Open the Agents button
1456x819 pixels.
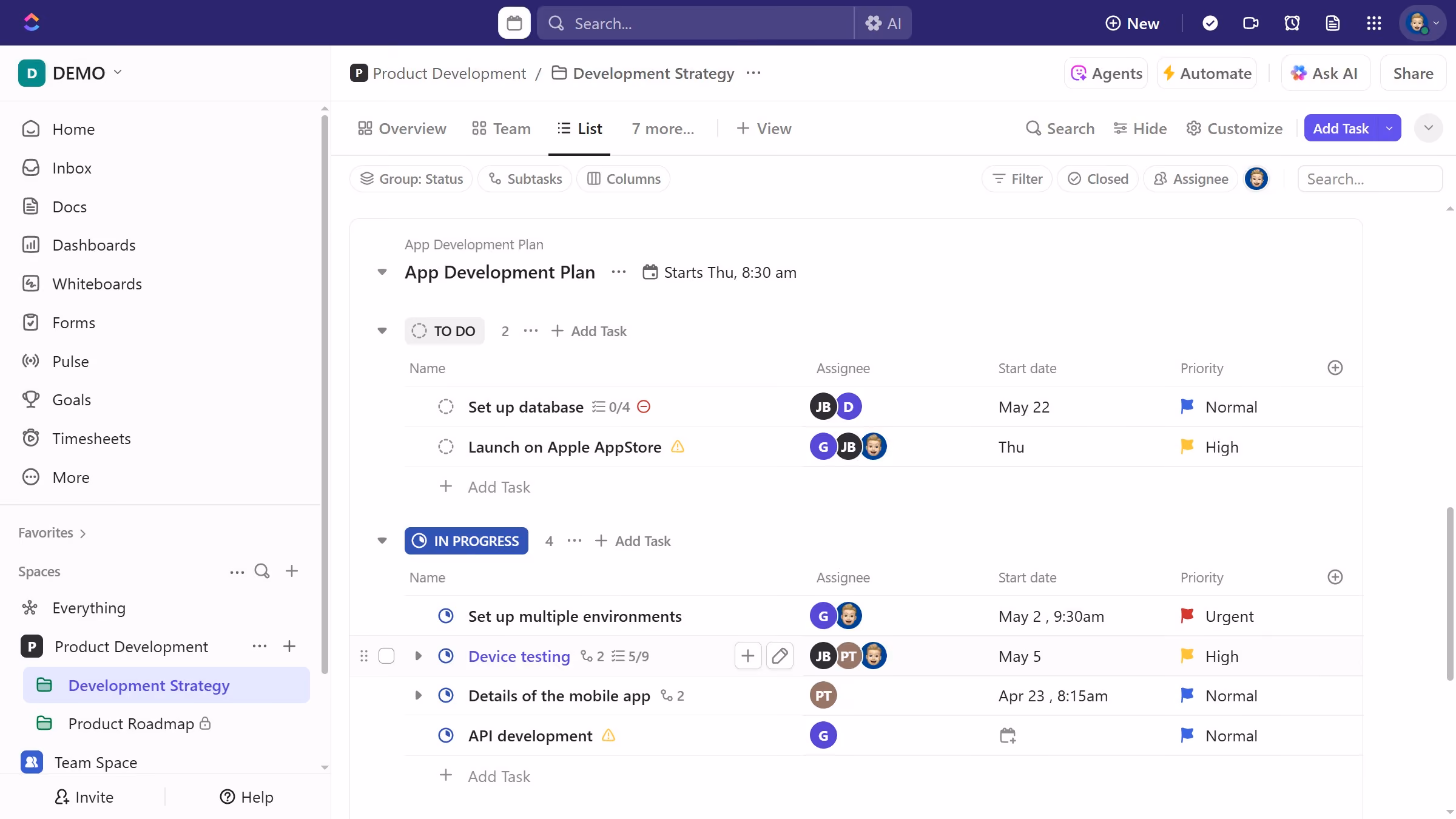point(1106,73)
